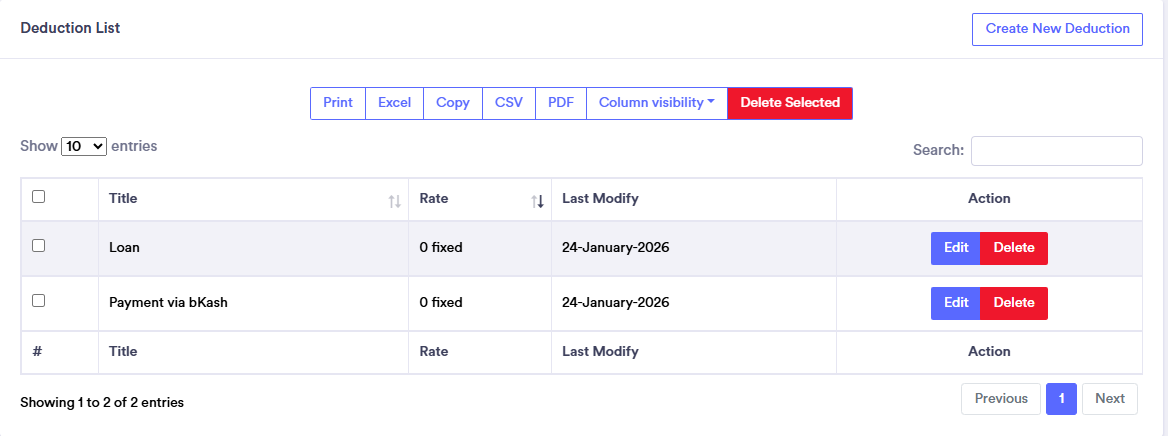Expand the Column visibility dropdown
This screenshot has height=436, width=1168.
(656, 103)
